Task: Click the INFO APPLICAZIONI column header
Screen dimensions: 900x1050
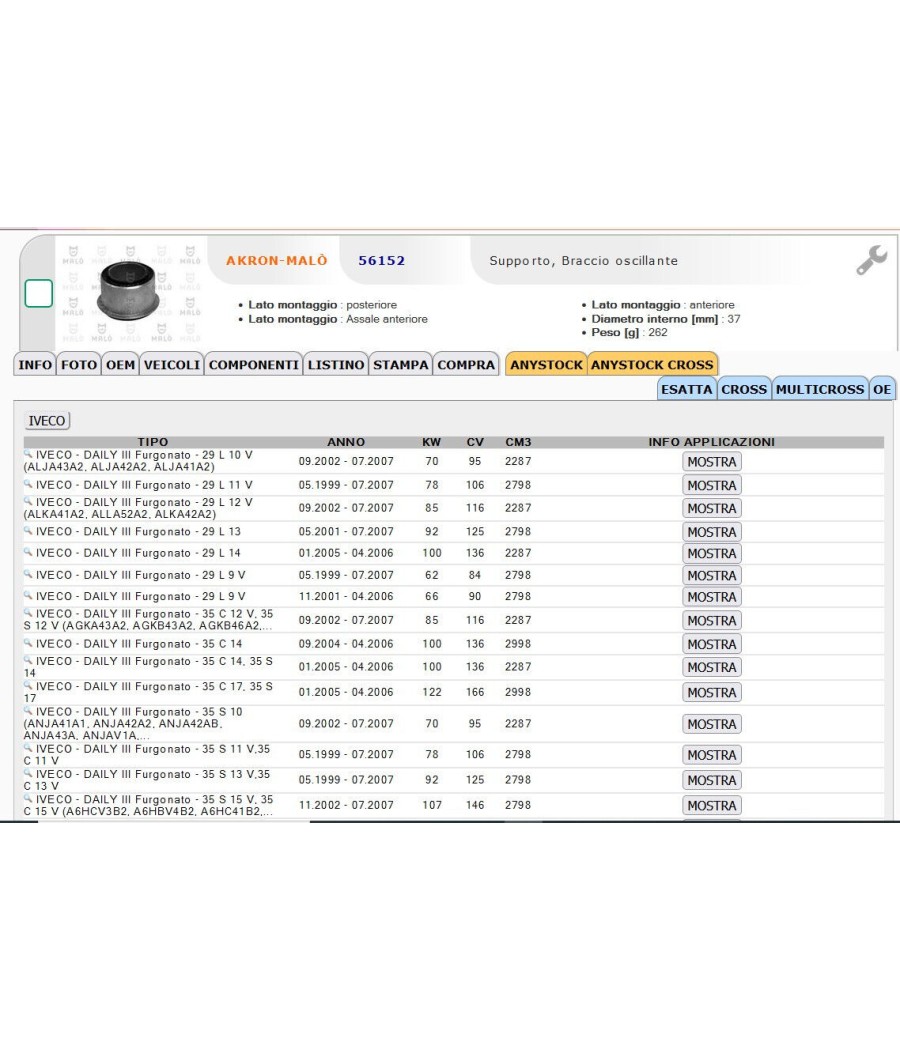Action: click(711, 442)
